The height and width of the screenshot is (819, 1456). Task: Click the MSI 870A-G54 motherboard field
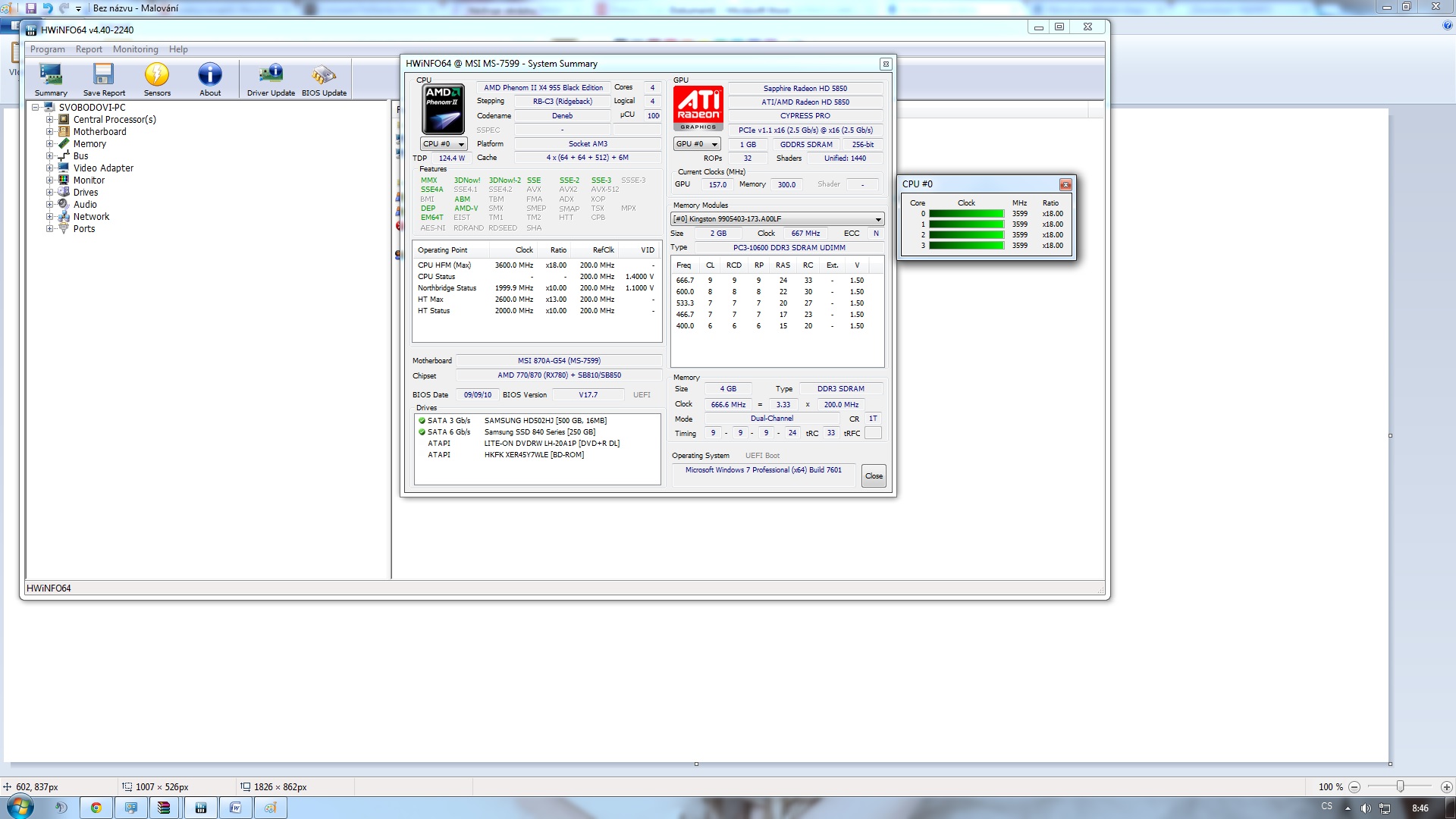(559, 361)
